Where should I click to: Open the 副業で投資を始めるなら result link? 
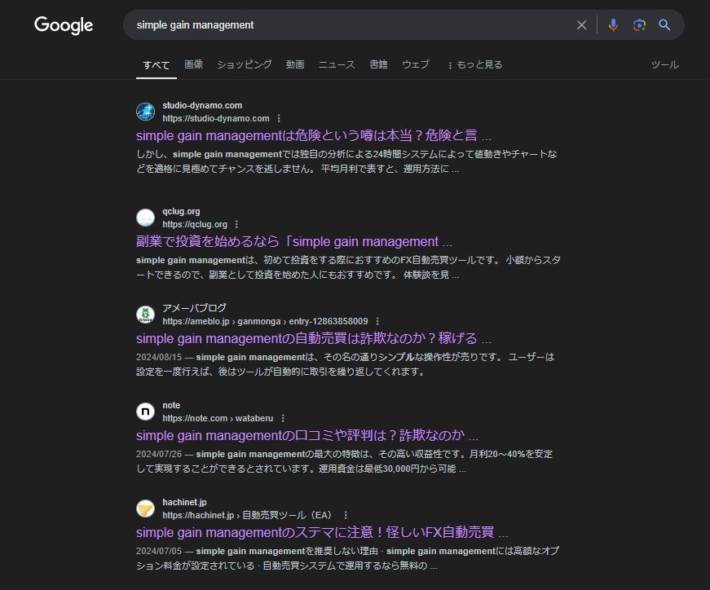294,241
